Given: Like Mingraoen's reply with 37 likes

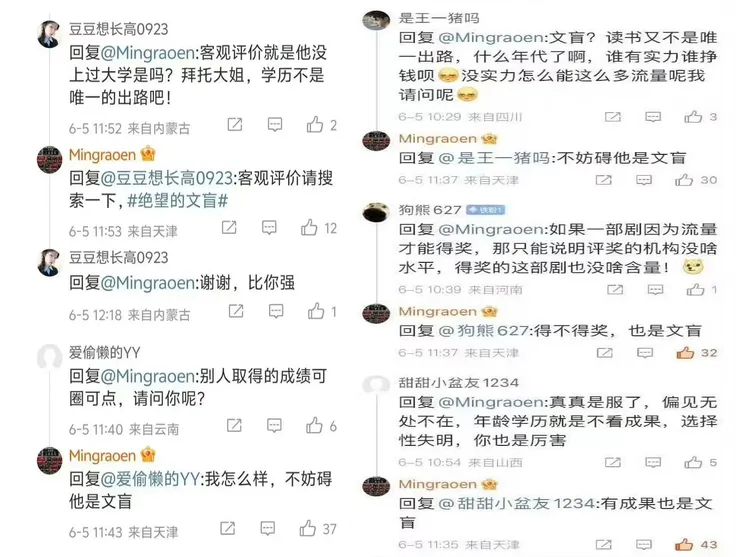Looking at the screenshot, I should point(308,528).
